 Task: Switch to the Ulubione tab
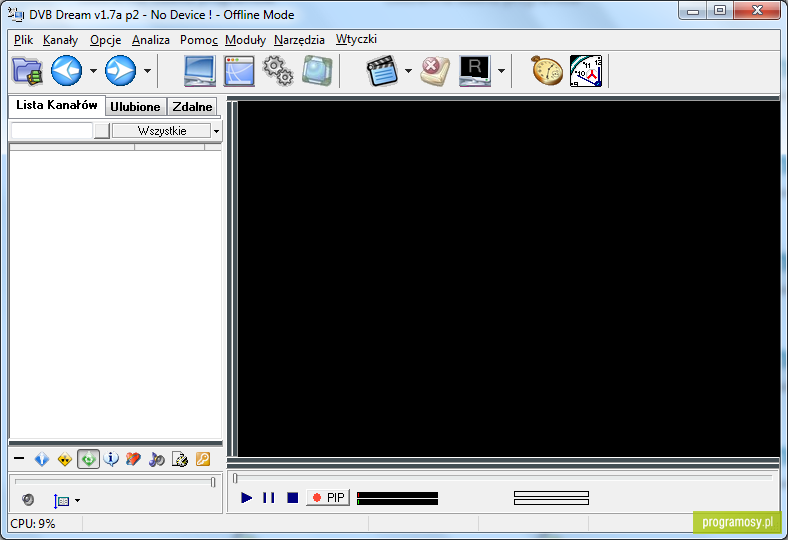point(135,106)
